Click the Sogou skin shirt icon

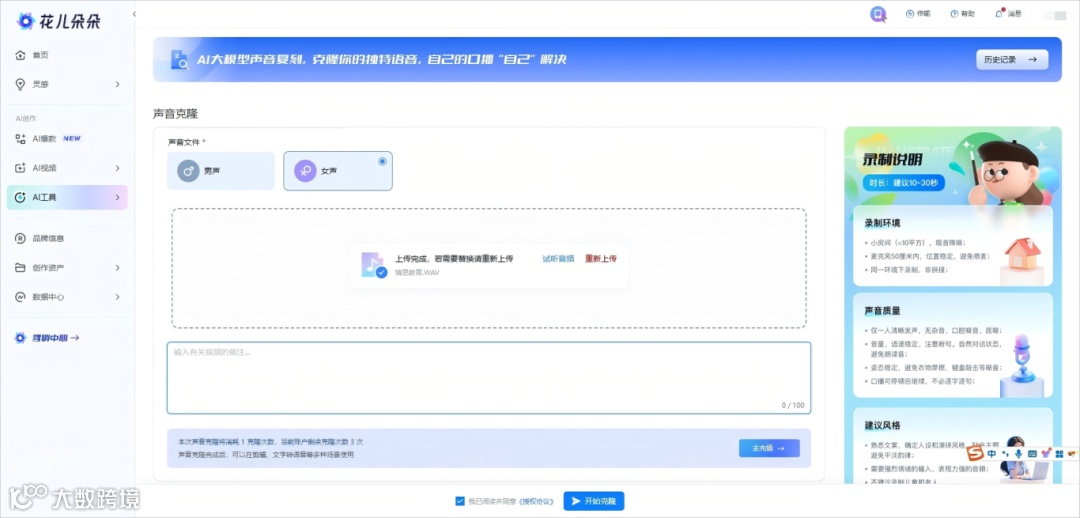(x=1046, y=454)
